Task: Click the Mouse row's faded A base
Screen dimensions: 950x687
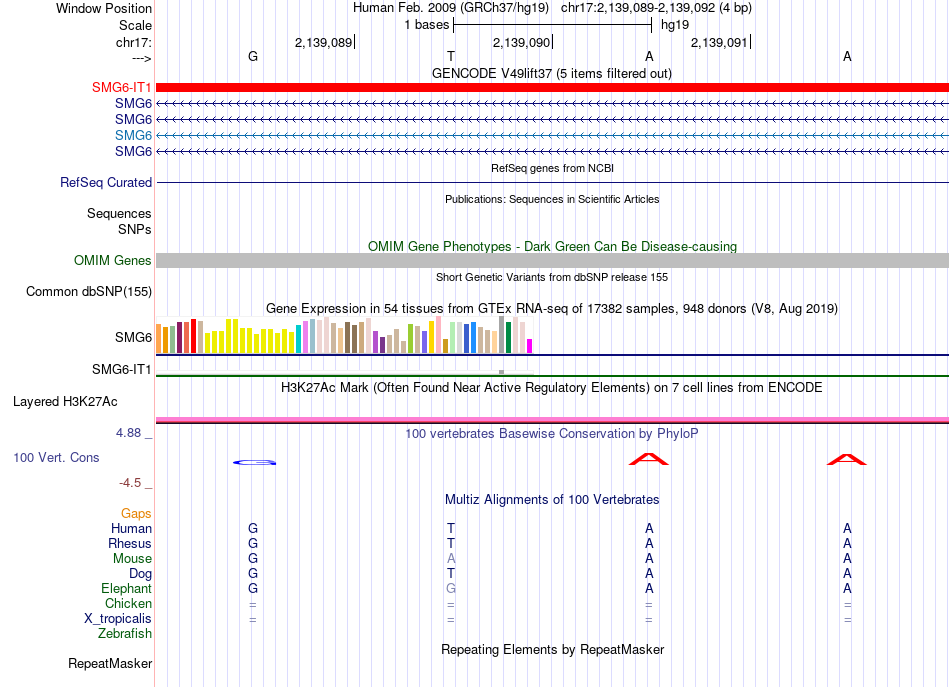Action: coord(451,559)
